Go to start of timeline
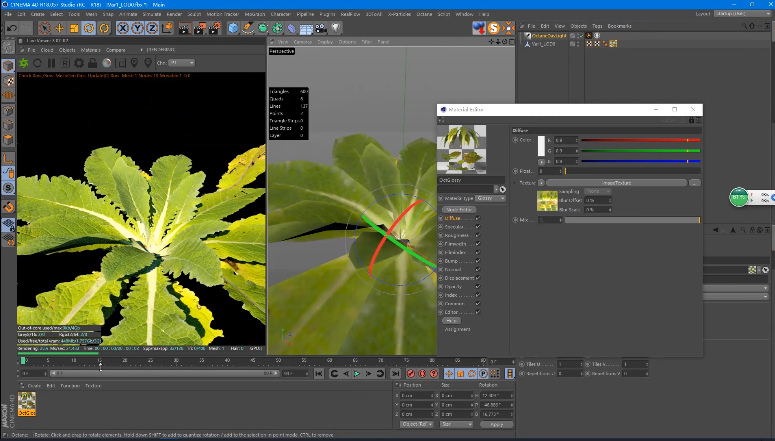Viewport: 775px width, 441px height. [319, 374]
